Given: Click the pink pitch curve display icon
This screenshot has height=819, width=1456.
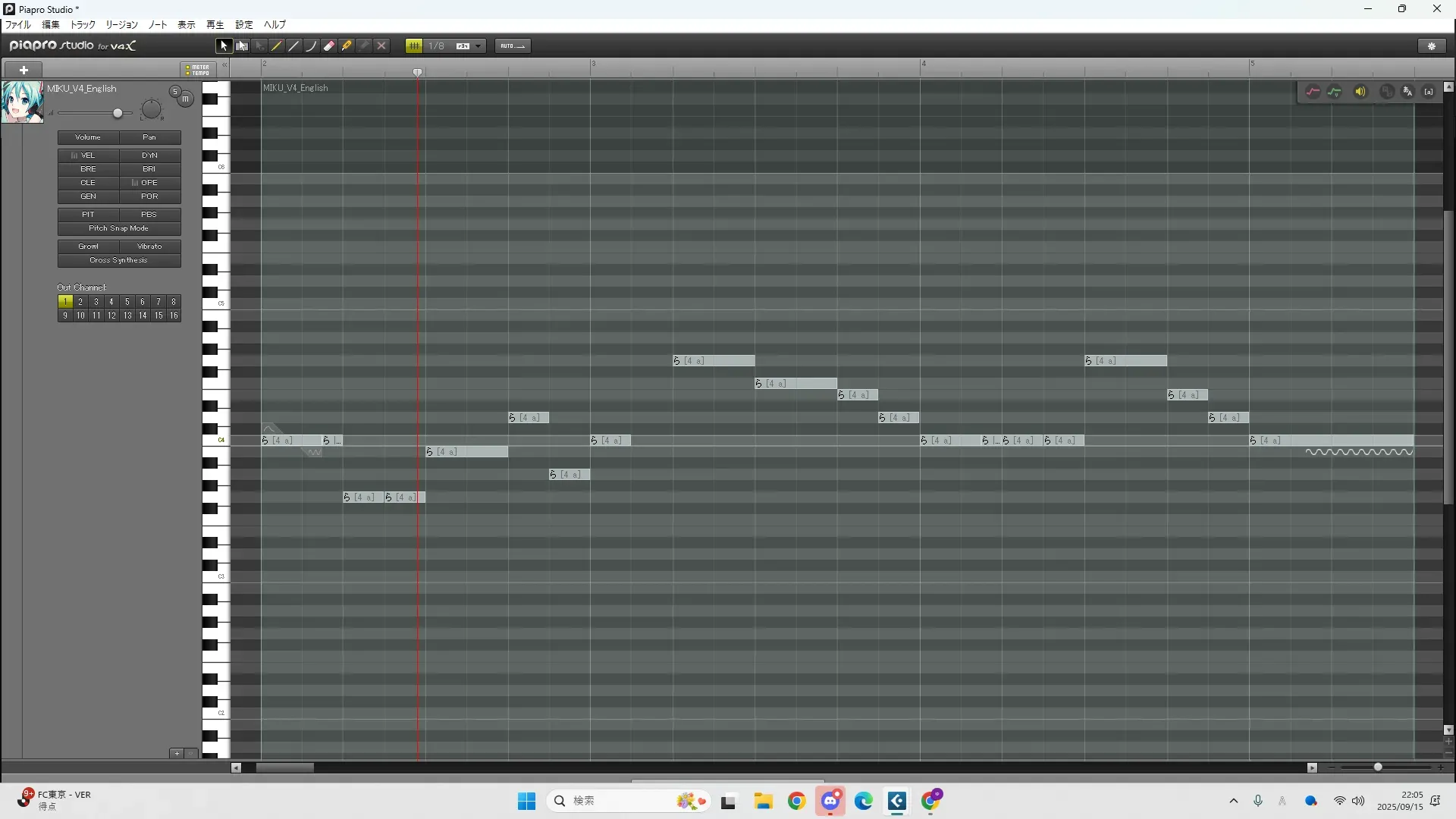Looking at the screenshot, I should coord(1313,92).
